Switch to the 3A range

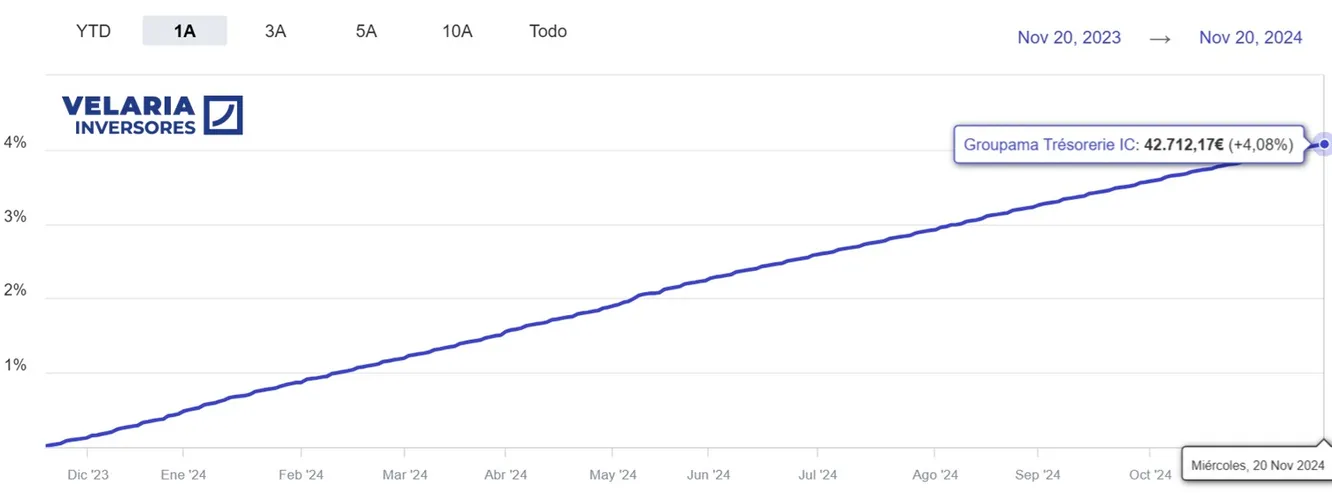pyautogui.click(x=275, y=31)
